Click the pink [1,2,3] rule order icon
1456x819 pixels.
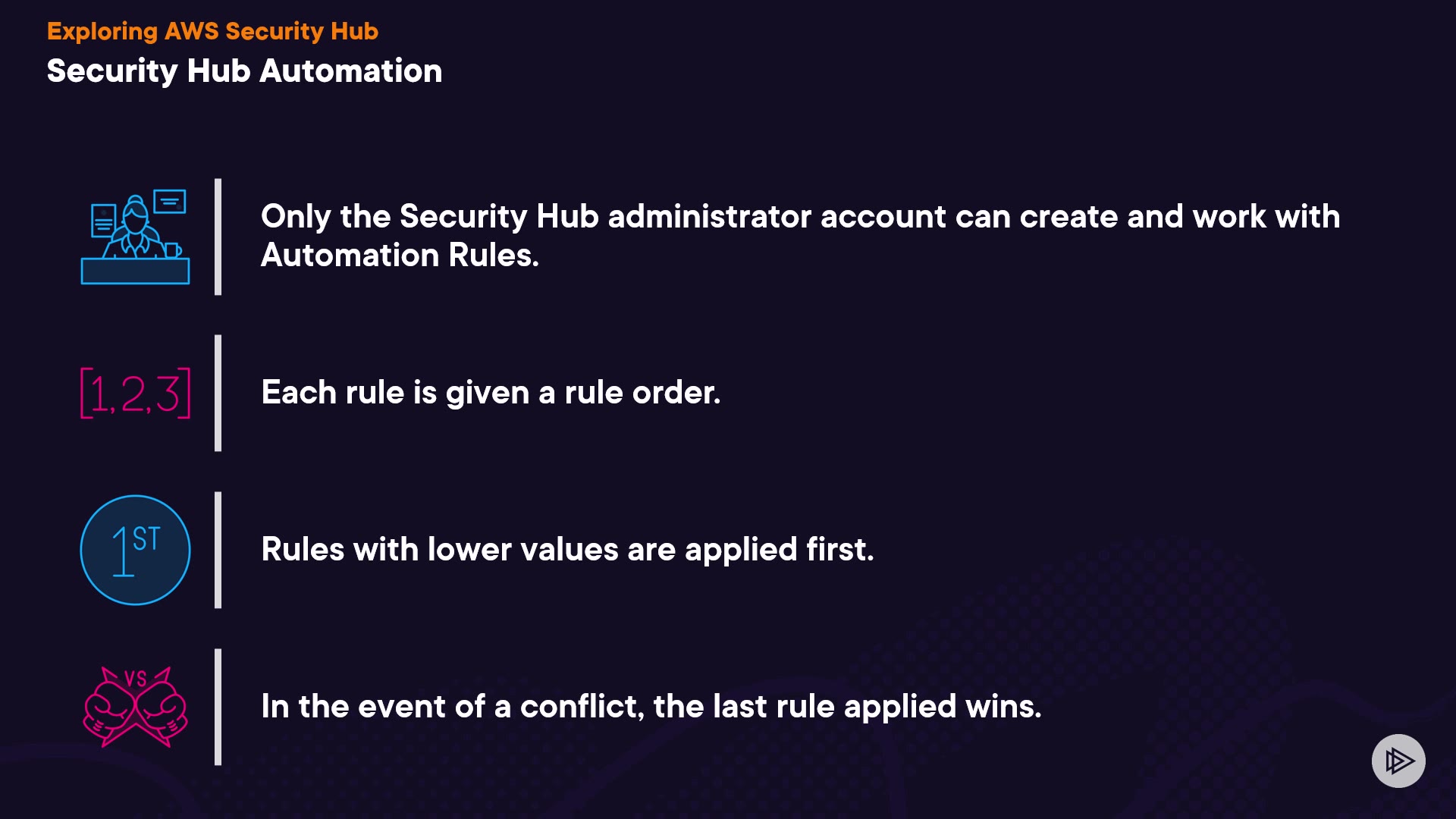[x=135, y=393]
